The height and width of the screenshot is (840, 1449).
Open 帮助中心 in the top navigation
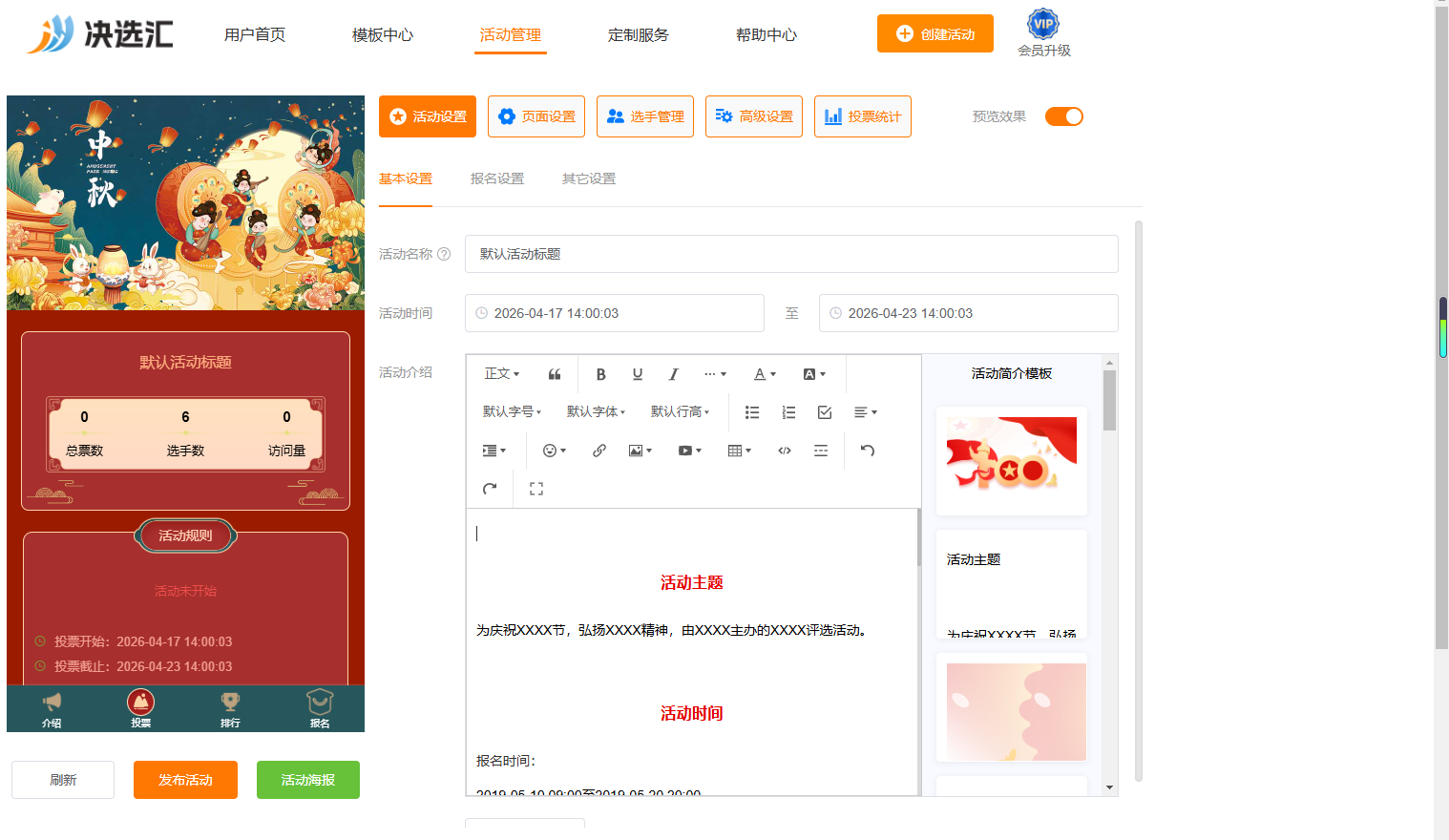766,35
